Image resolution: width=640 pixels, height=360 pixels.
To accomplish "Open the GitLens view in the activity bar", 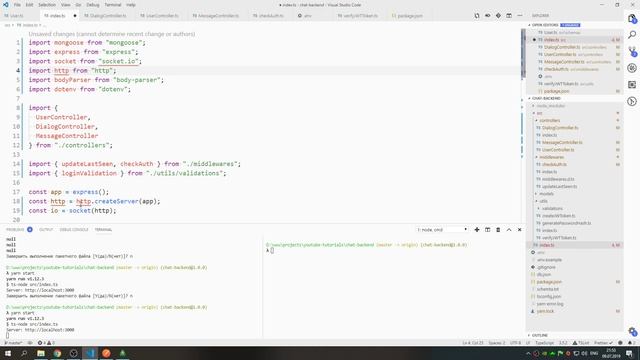I will click(632, 101).
